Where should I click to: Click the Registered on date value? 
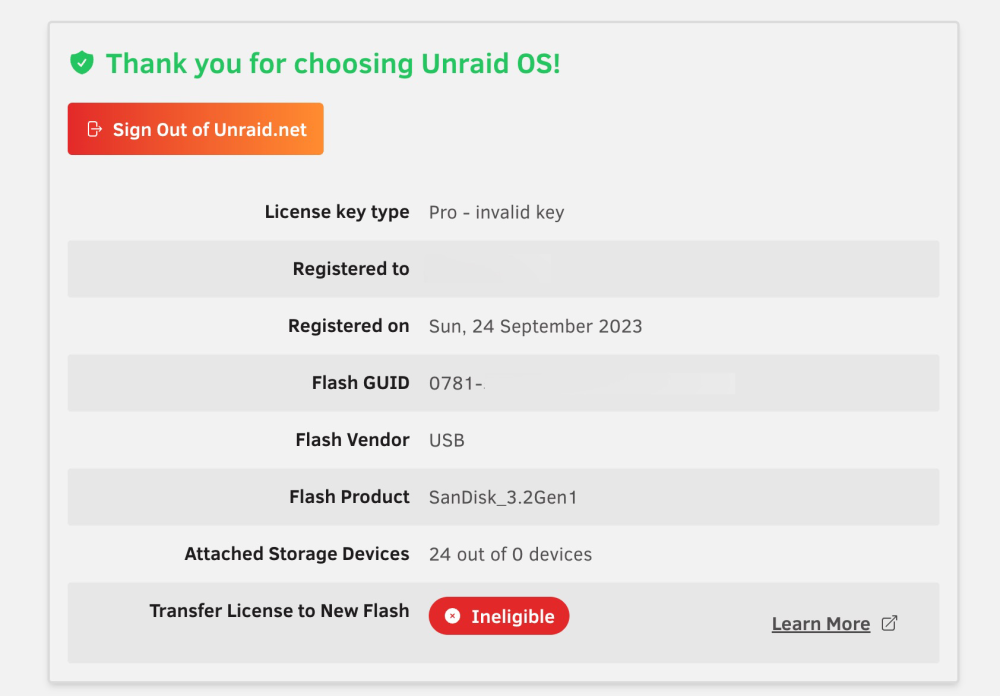[x=535, y=326]
